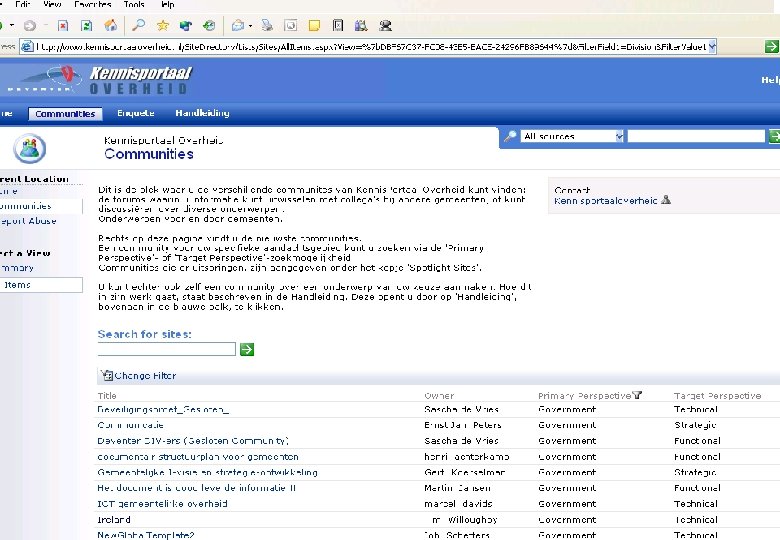
Task: Click the Mail envelope toolbar icon
Action: pos(238,25)
